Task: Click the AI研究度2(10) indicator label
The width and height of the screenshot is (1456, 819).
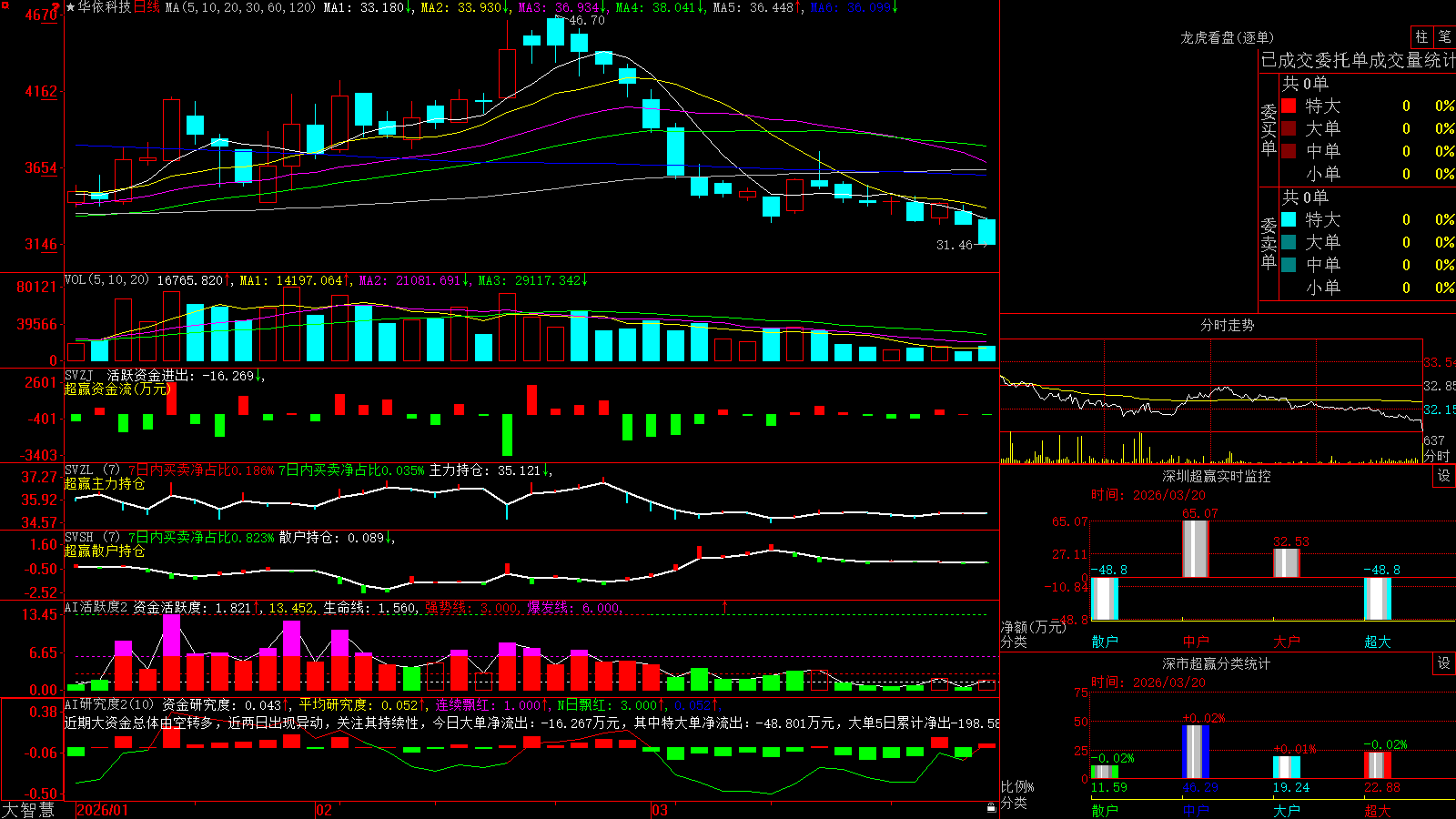Action: click(109, 704)
